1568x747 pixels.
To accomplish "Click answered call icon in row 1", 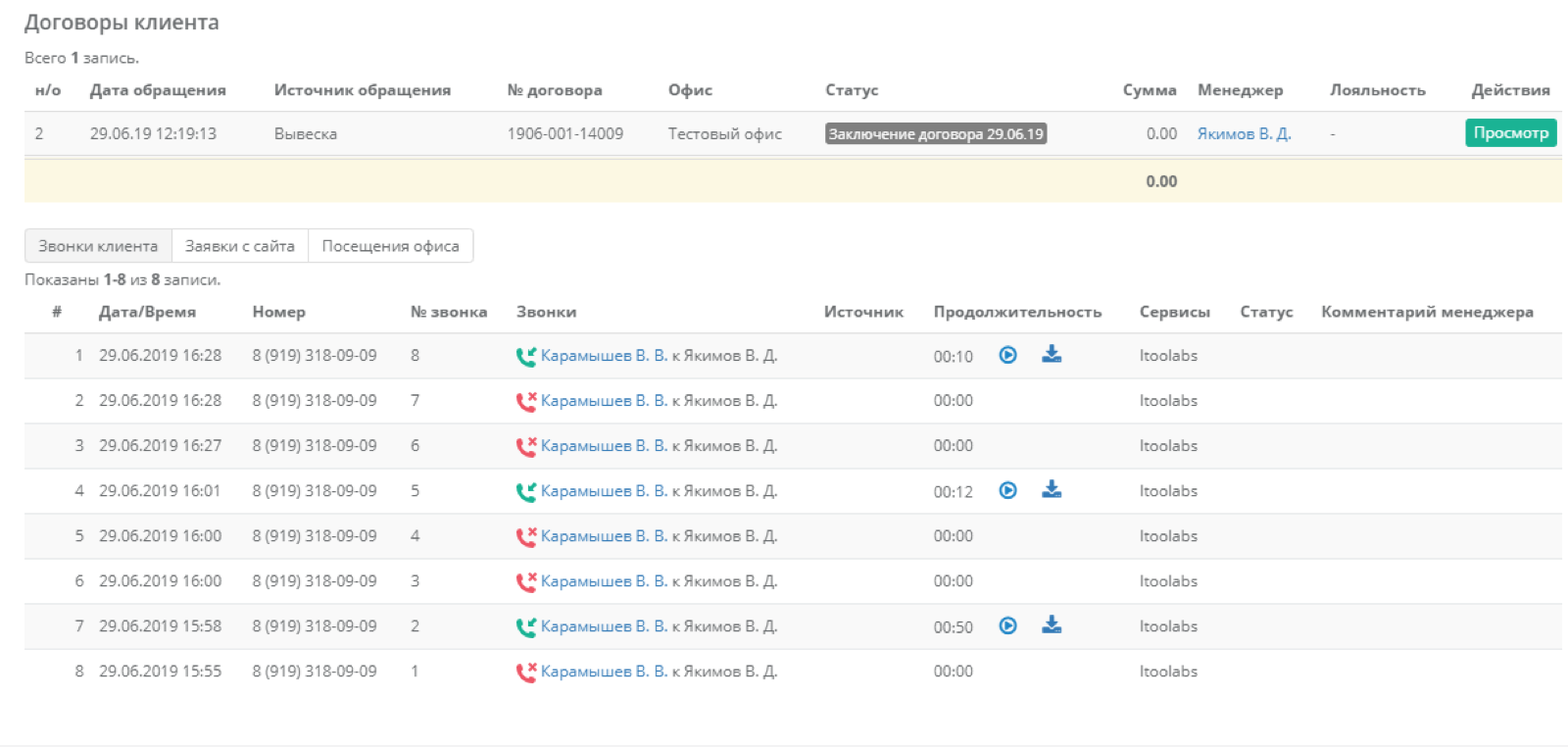I will tap(526, 356).
